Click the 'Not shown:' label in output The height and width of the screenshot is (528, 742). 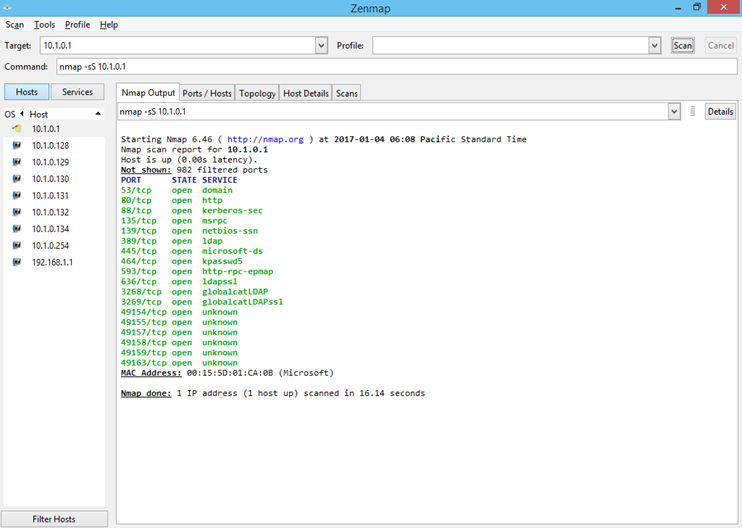click(x=146, y=170)
